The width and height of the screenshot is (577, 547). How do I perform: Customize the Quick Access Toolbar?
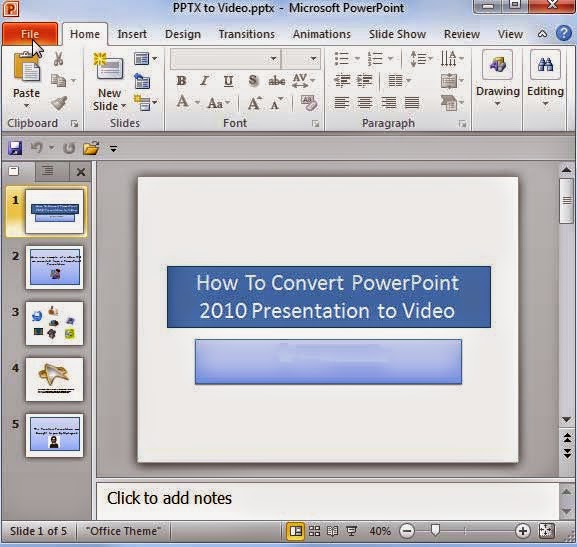[113, 149]
